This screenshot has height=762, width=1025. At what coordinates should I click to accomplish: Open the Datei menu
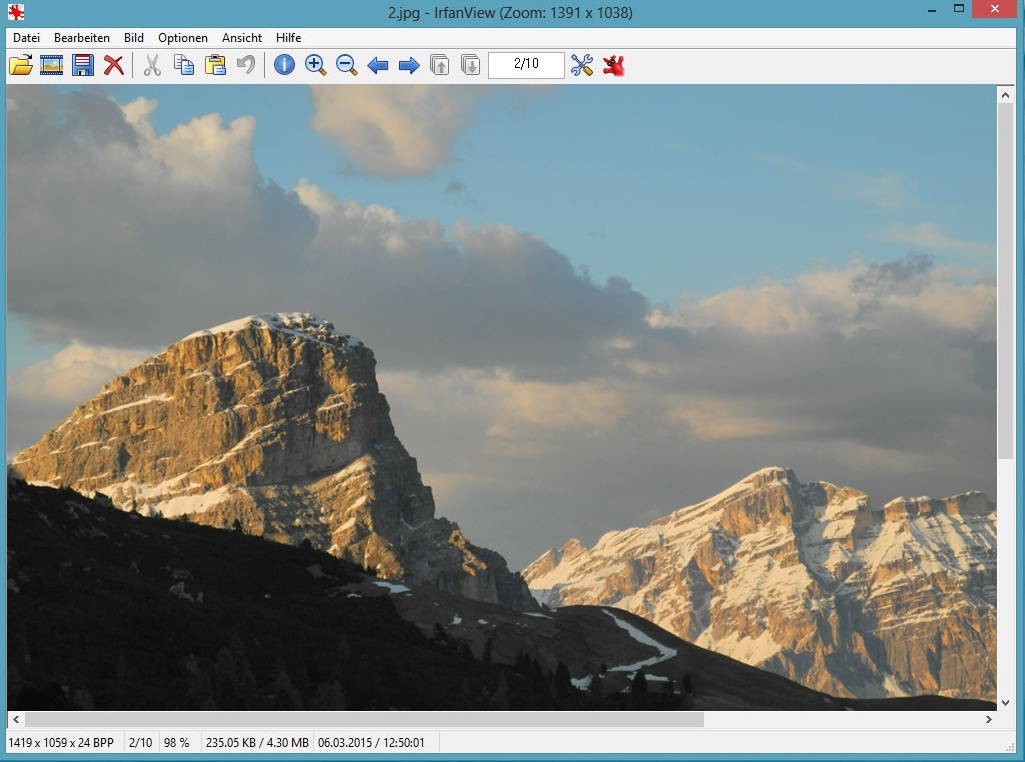26,38
